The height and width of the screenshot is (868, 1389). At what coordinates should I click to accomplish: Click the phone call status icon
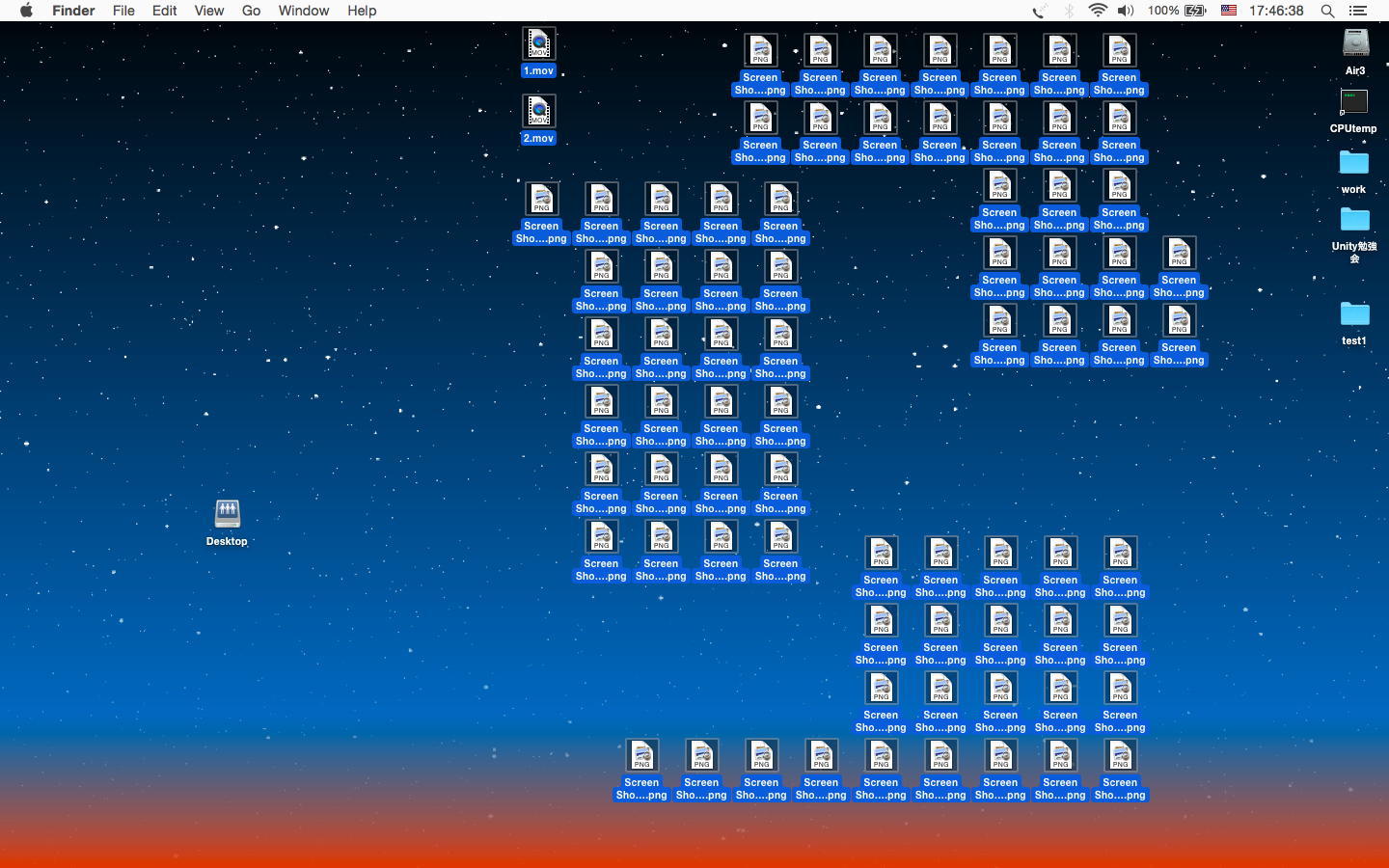tap(1039, 11)
